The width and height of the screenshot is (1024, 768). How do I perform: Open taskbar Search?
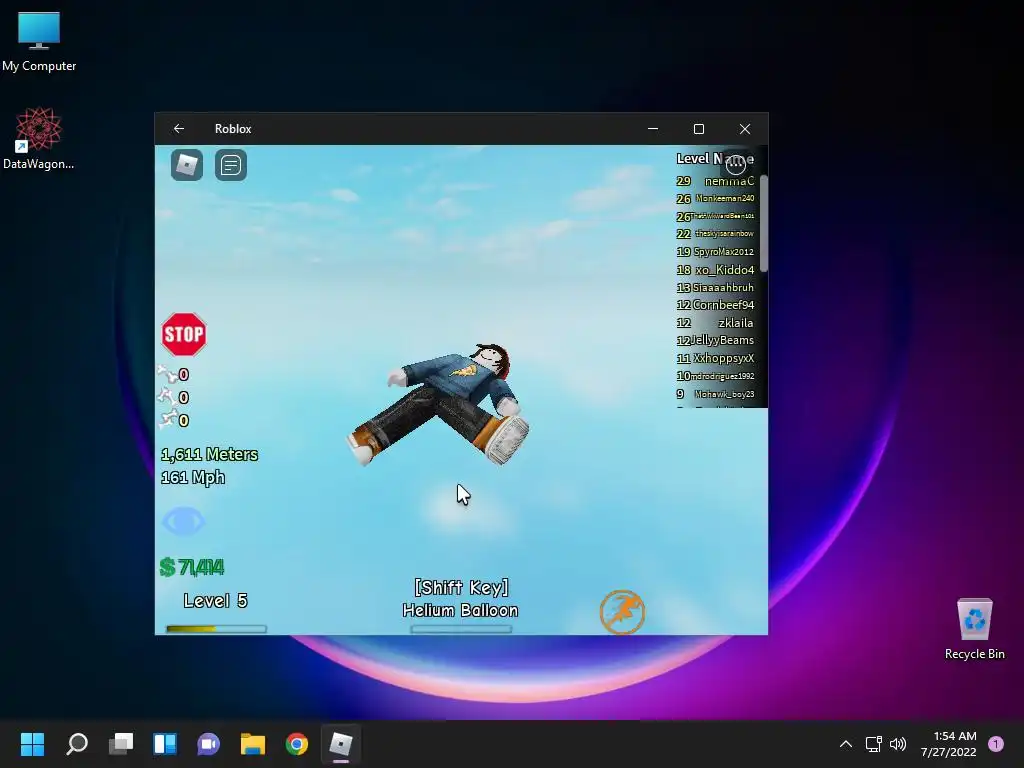[x=77, y=744]
